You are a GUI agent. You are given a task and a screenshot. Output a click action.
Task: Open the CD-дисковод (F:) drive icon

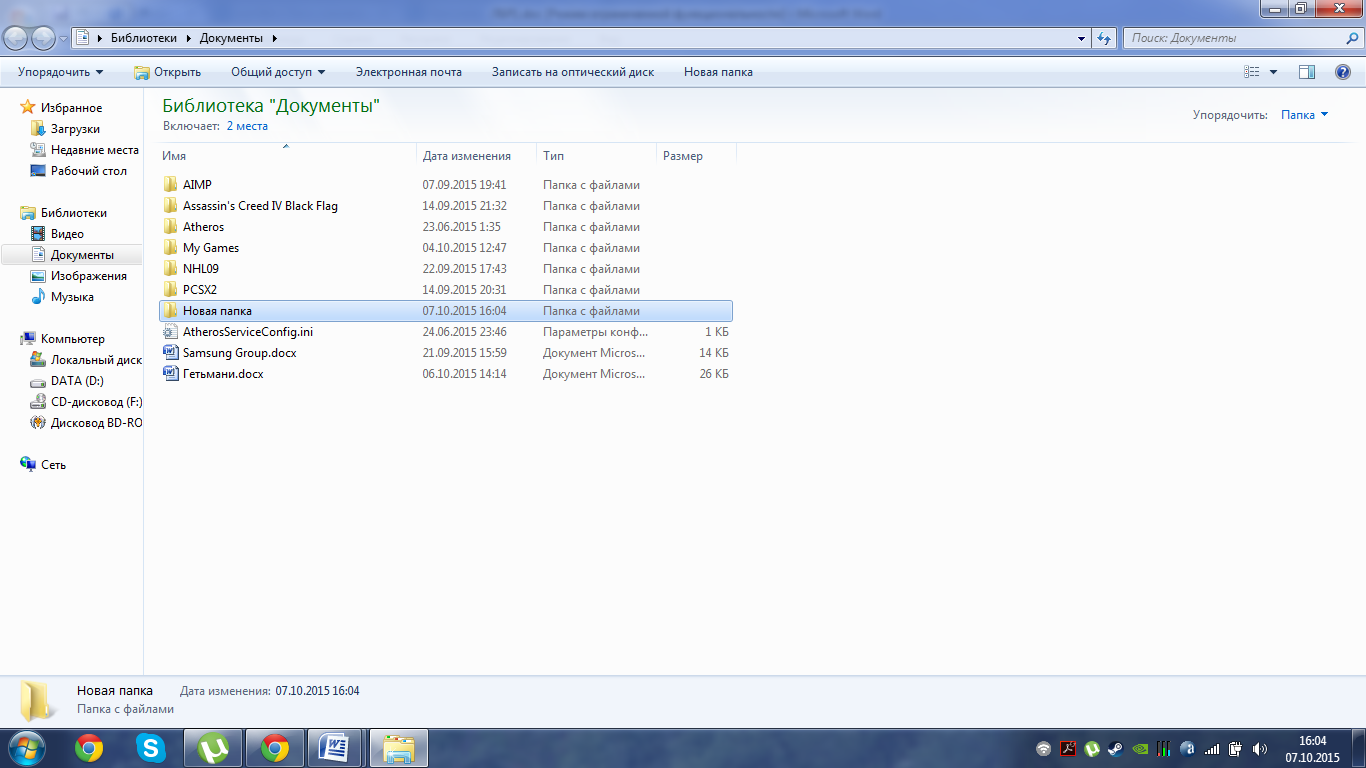pos(38,402)
